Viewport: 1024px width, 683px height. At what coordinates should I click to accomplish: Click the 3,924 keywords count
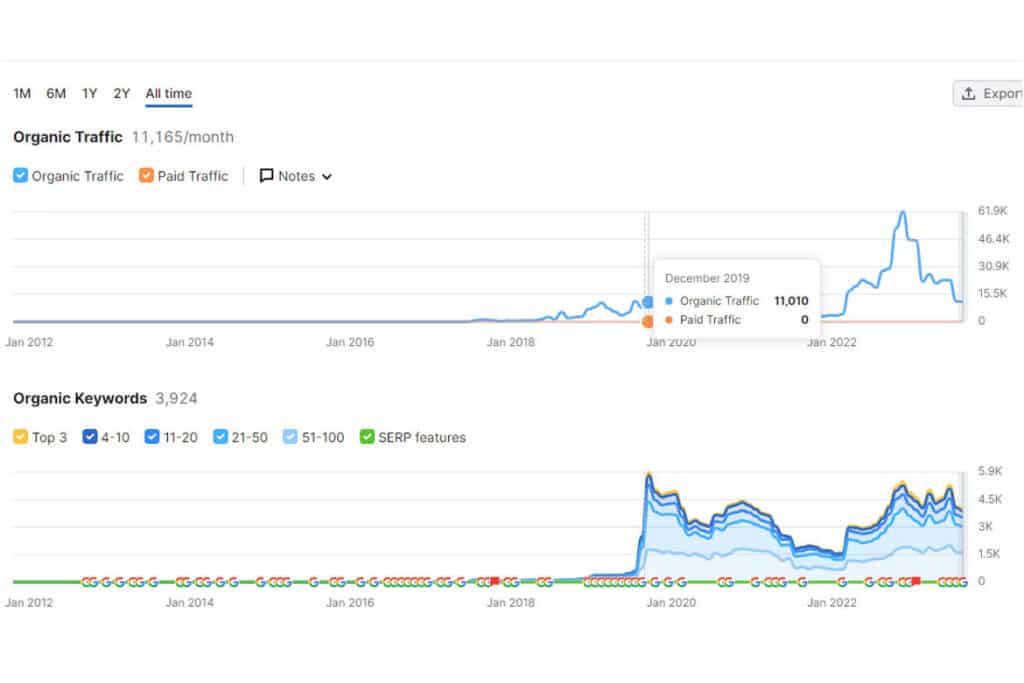pyautogui.click(x=176, y=398)
